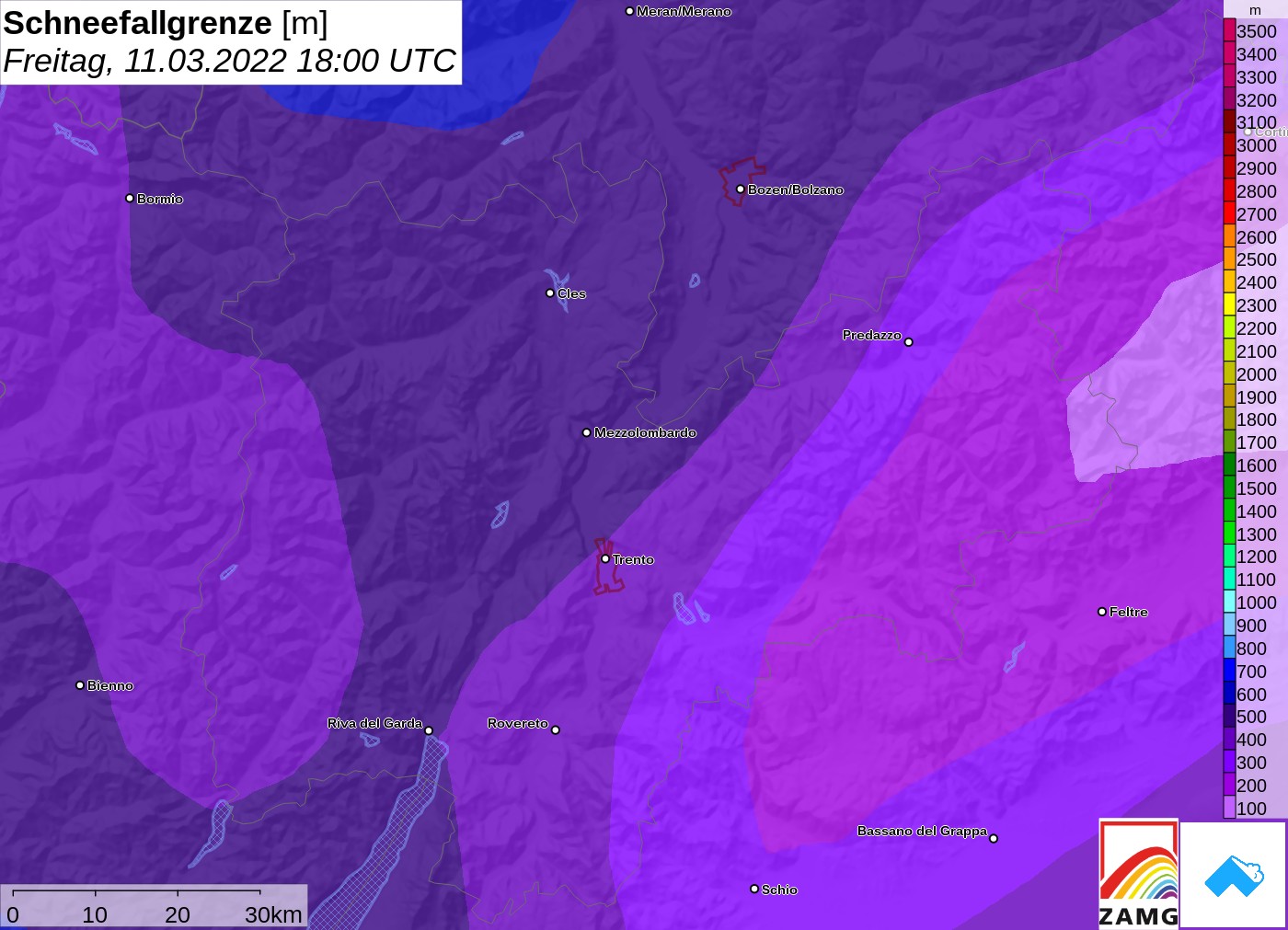Click the 20 scale bar label
Image resolution: width=1288 pixels, height=930 pixels.
178,914
